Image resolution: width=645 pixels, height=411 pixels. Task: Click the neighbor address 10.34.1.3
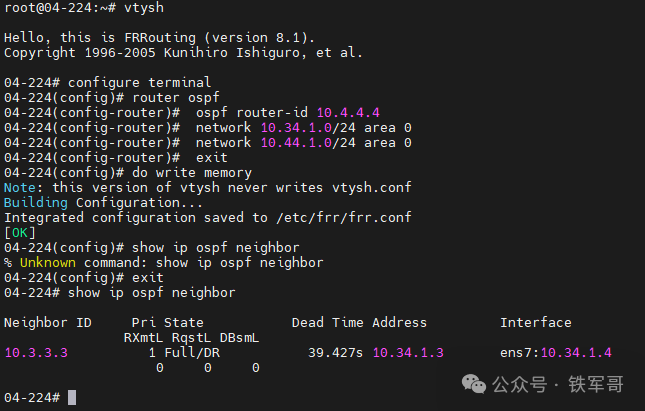point(408,352)
